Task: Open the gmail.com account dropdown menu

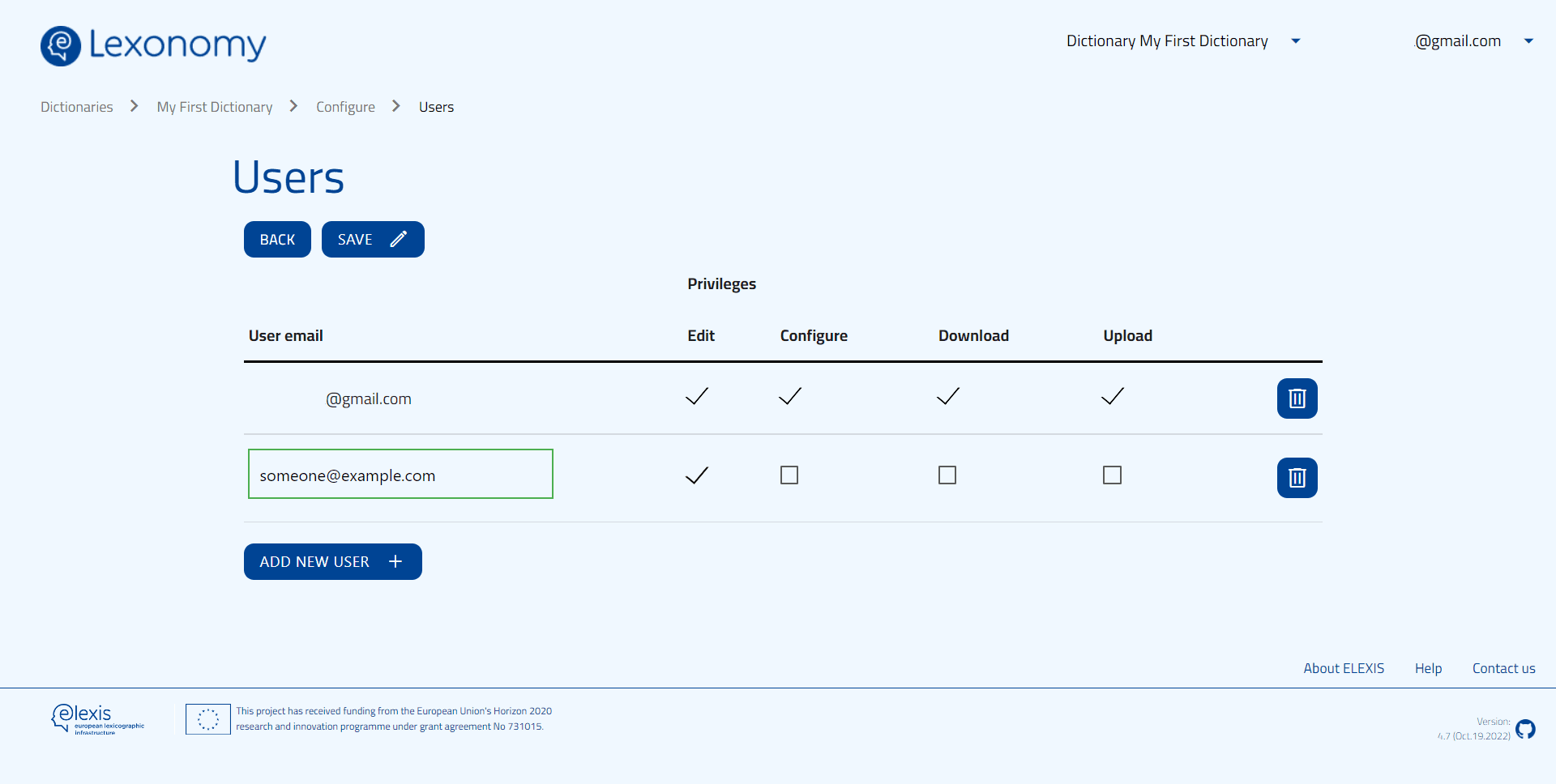Action: [x=1528, y=41]
